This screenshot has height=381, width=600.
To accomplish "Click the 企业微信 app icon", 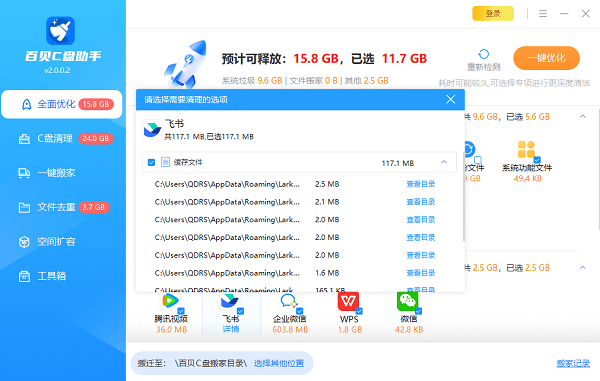I will 289,301.
